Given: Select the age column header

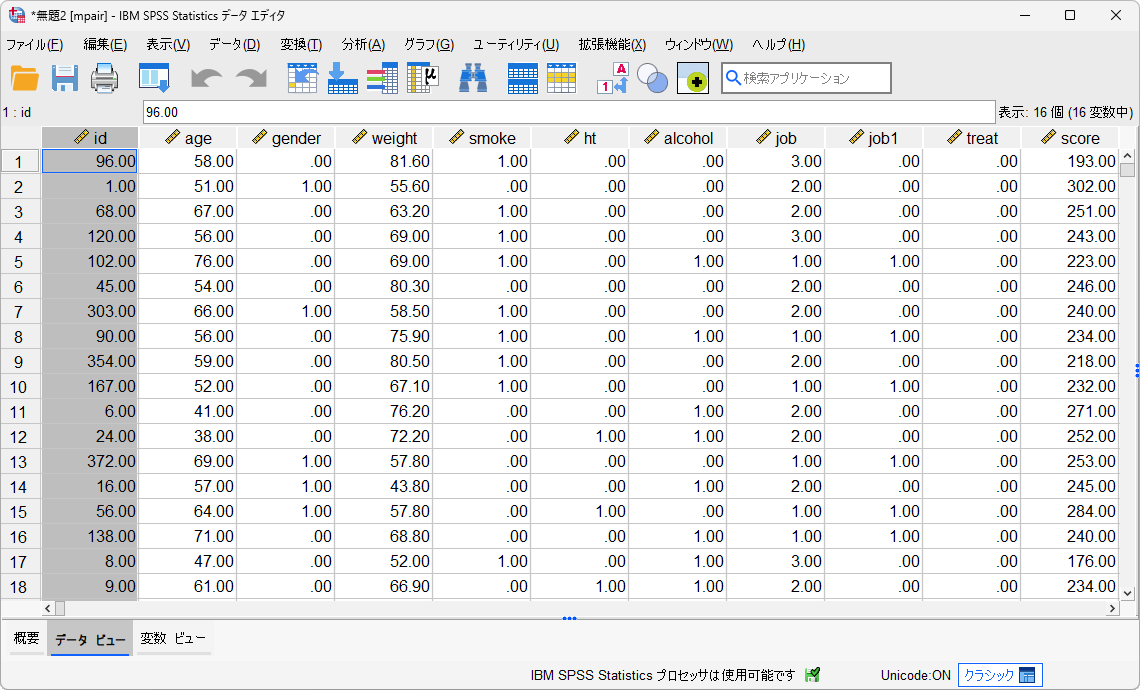Looking at the screenshot, I should pyautogui.click(x=188, y=138).
